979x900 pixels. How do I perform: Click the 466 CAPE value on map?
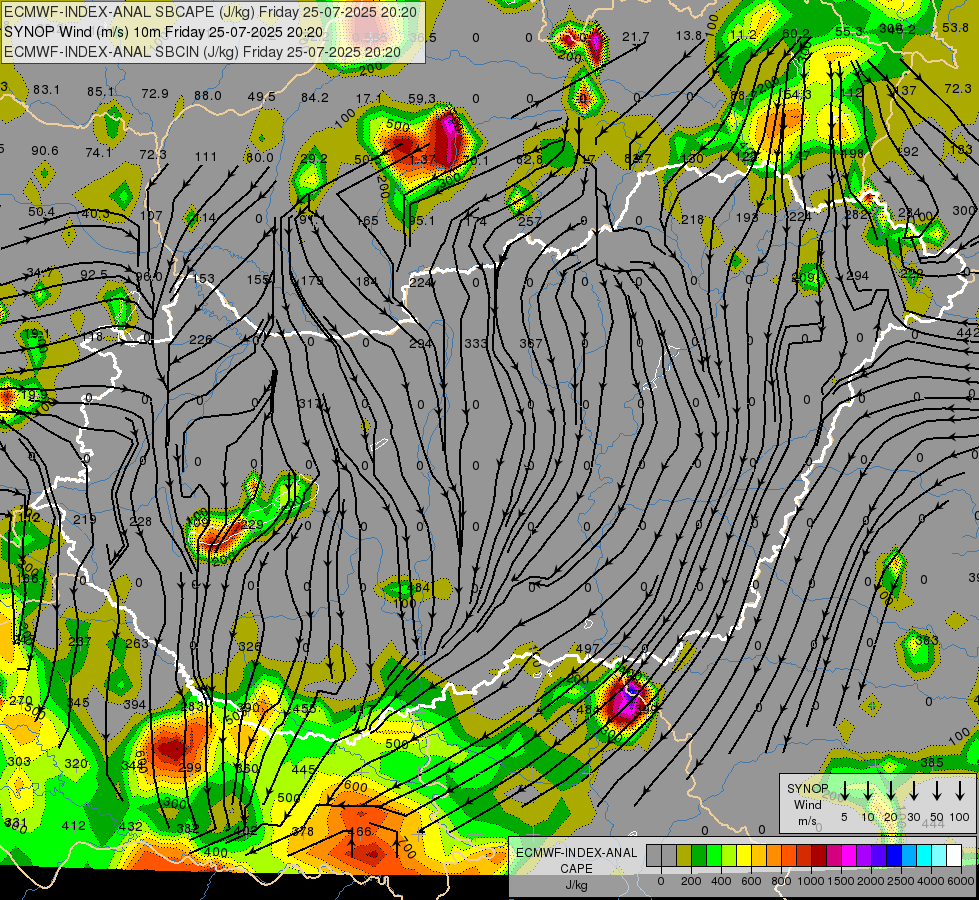pyautogui.click(x=360, y=831)
